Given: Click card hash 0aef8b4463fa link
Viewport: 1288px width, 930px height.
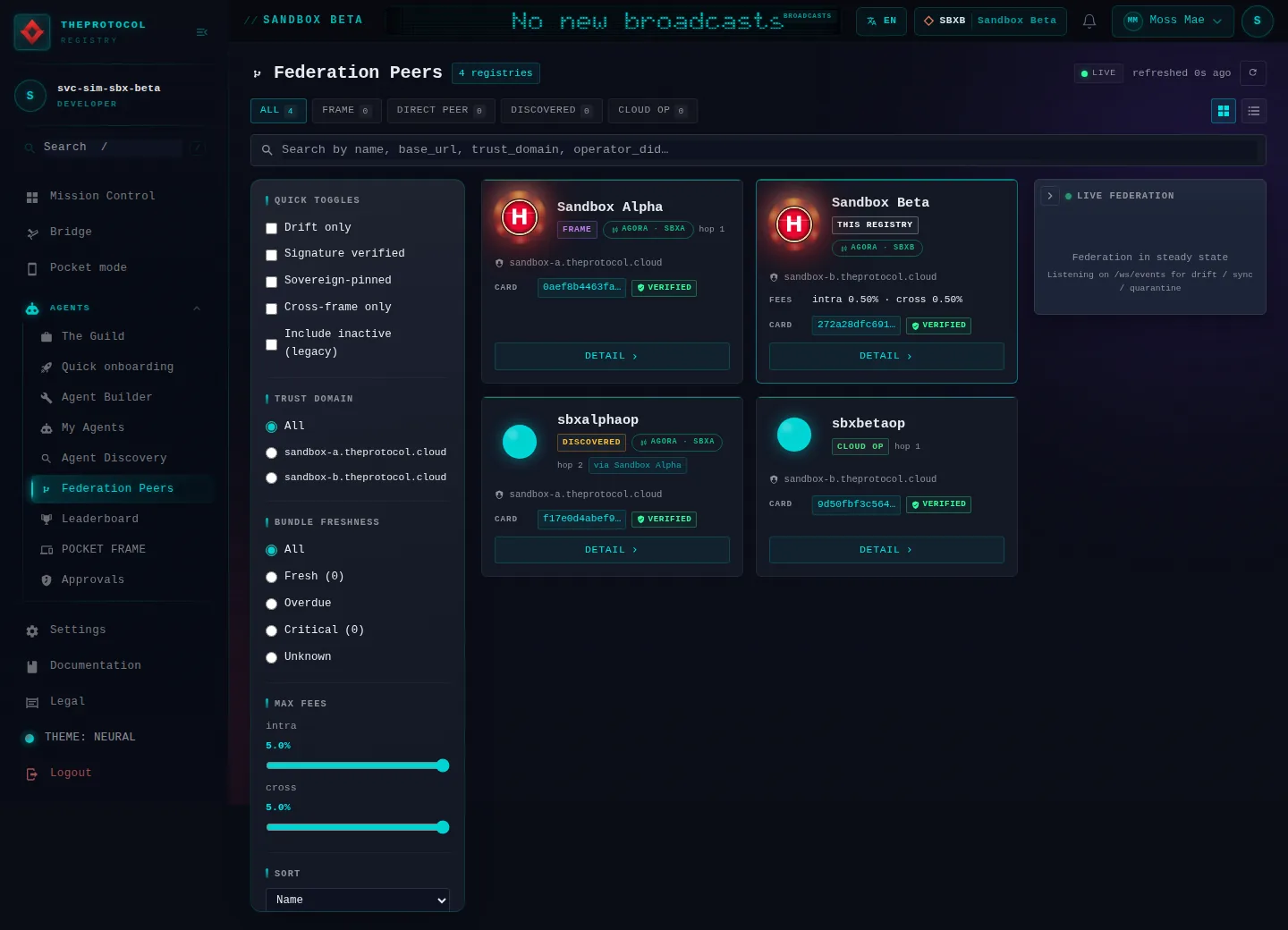Looking at the screenshot, I should click(581, 287).
